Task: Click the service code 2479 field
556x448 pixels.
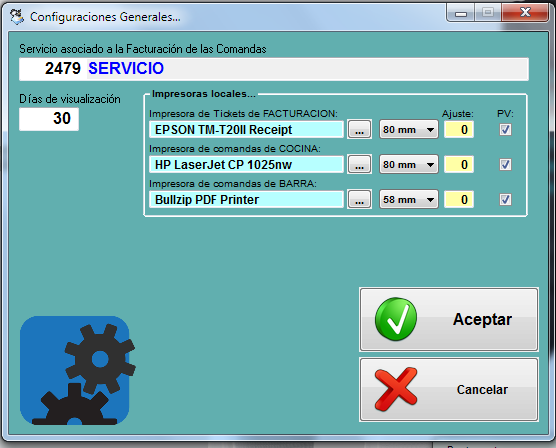Action: (x=53, y=68)
